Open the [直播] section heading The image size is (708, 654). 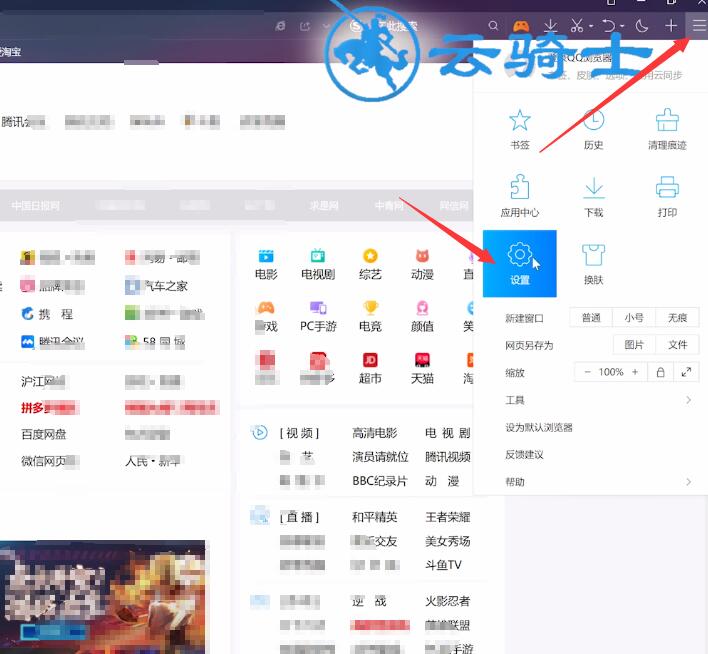pos(299,517)
